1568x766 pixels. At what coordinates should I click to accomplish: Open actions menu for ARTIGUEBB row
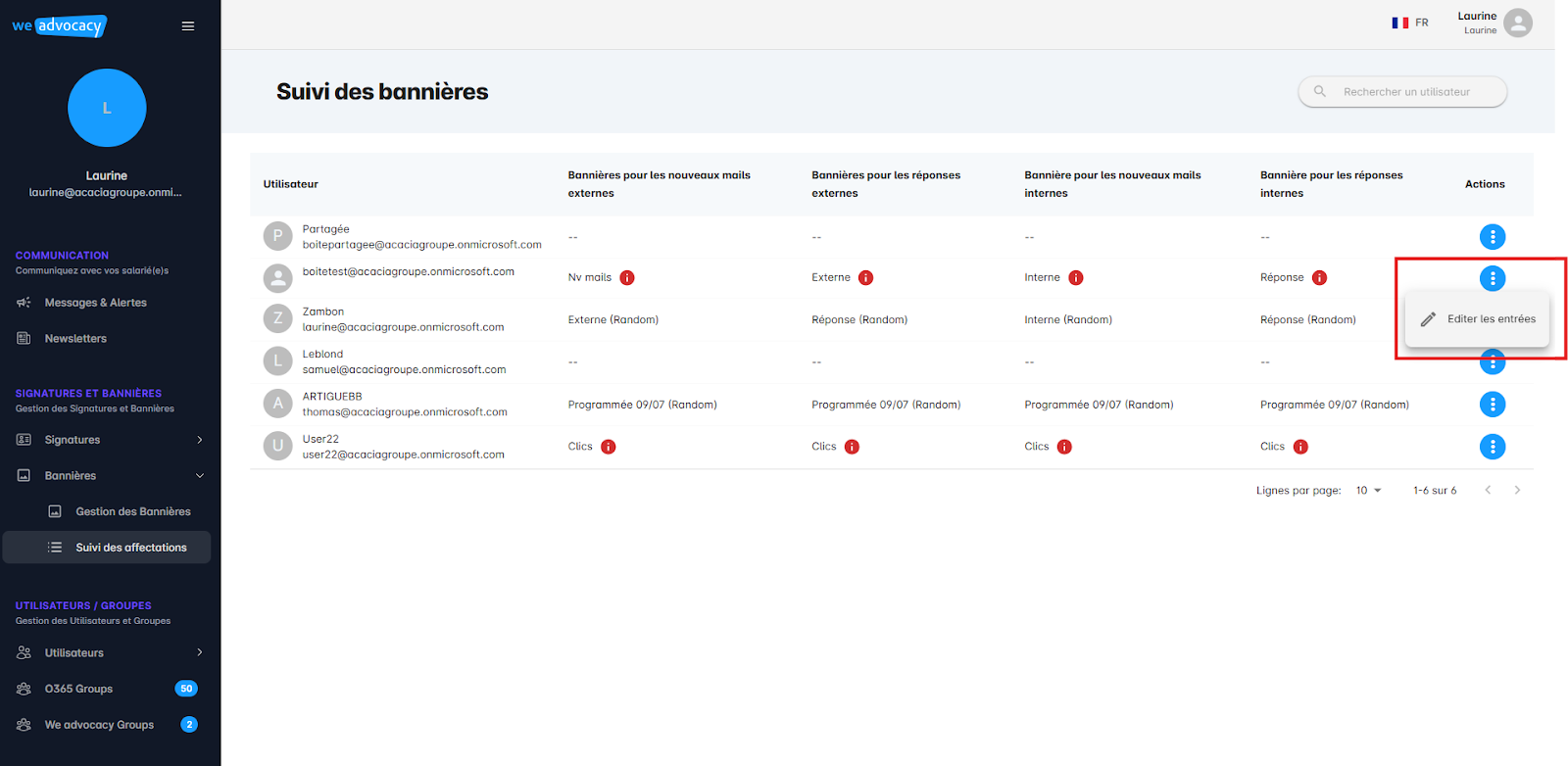click(x=1493, y=404)
